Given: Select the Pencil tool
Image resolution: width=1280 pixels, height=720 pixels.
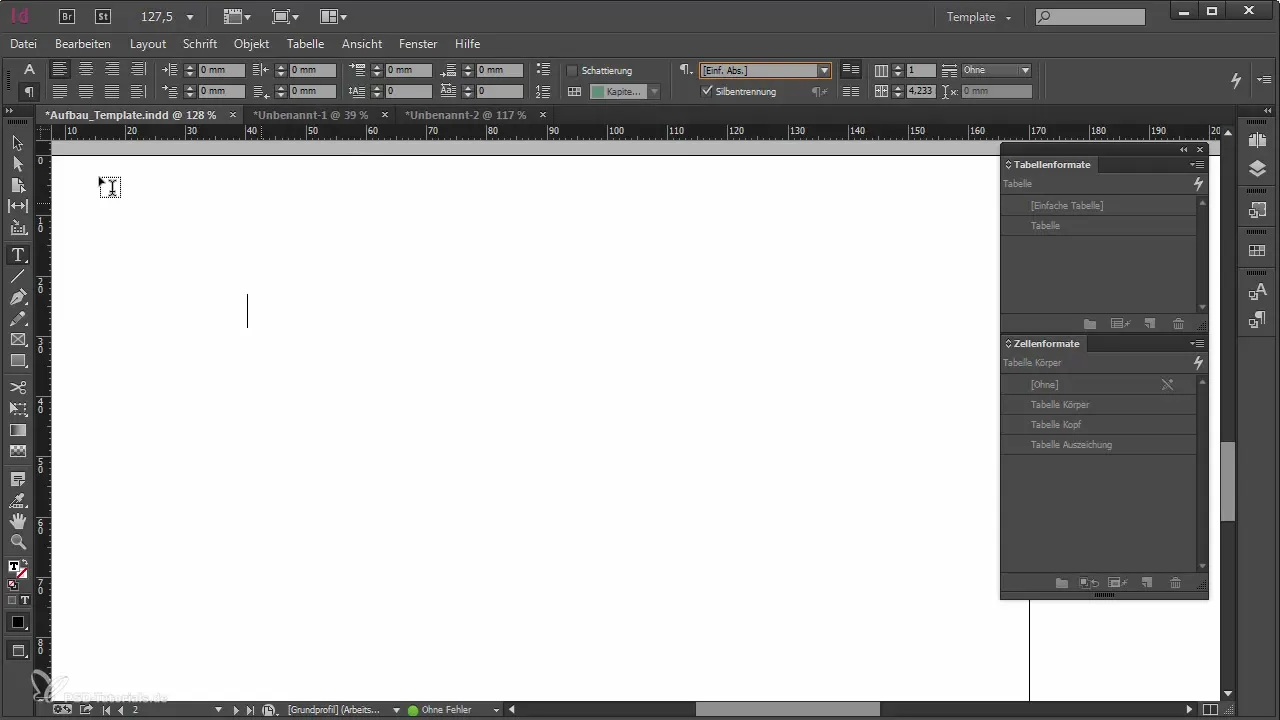Looking at the screenshot, I should click(x=18, y=319).
